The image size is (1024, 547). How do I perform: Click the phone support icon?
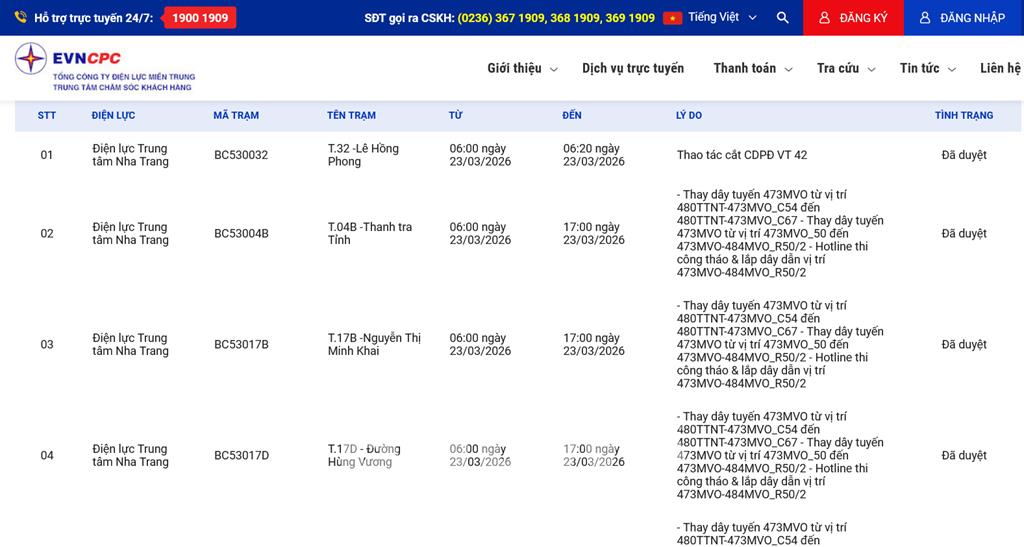20,18
